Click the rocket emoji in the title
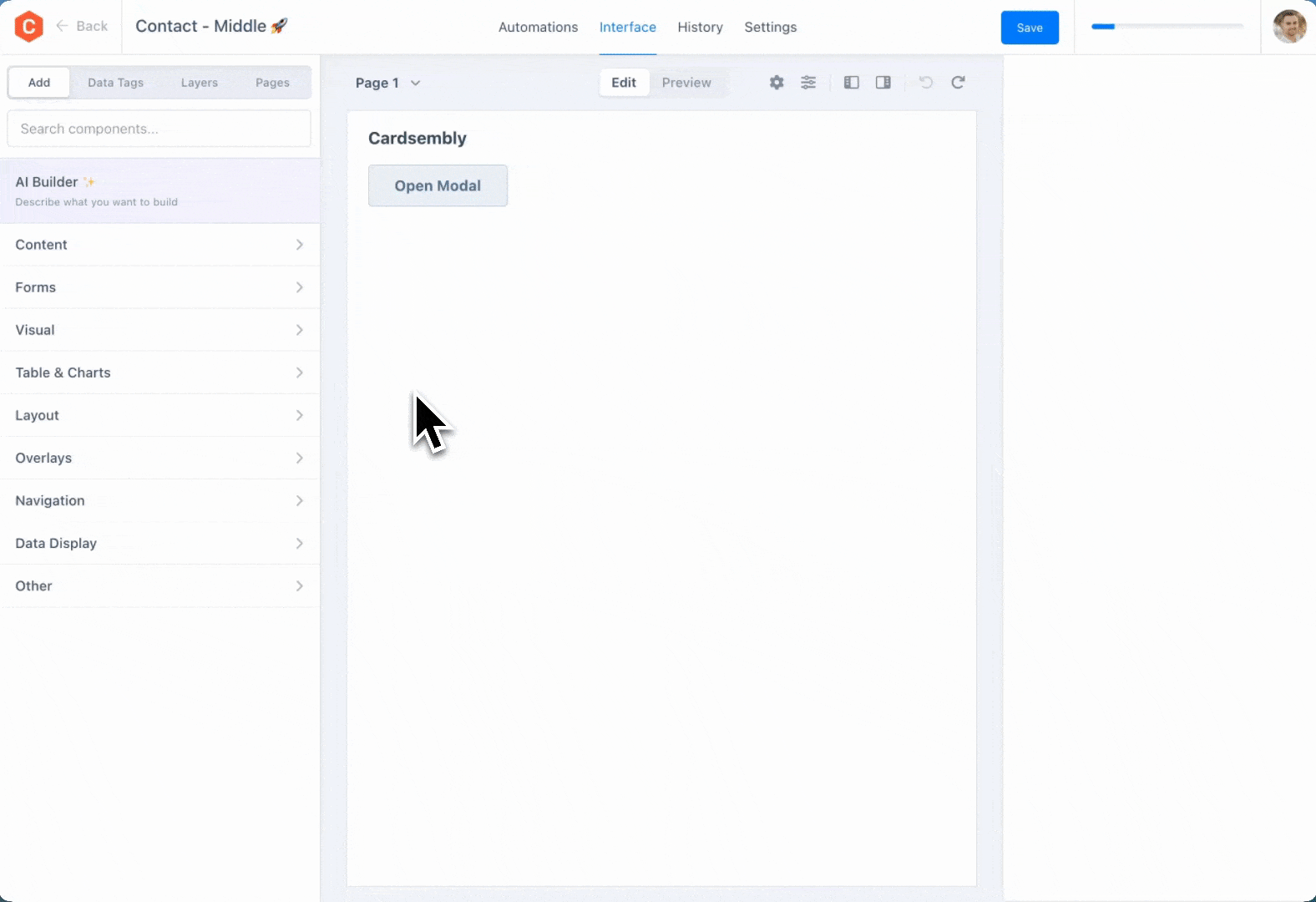Viewport: 1316px width, 902px height. 280,26
